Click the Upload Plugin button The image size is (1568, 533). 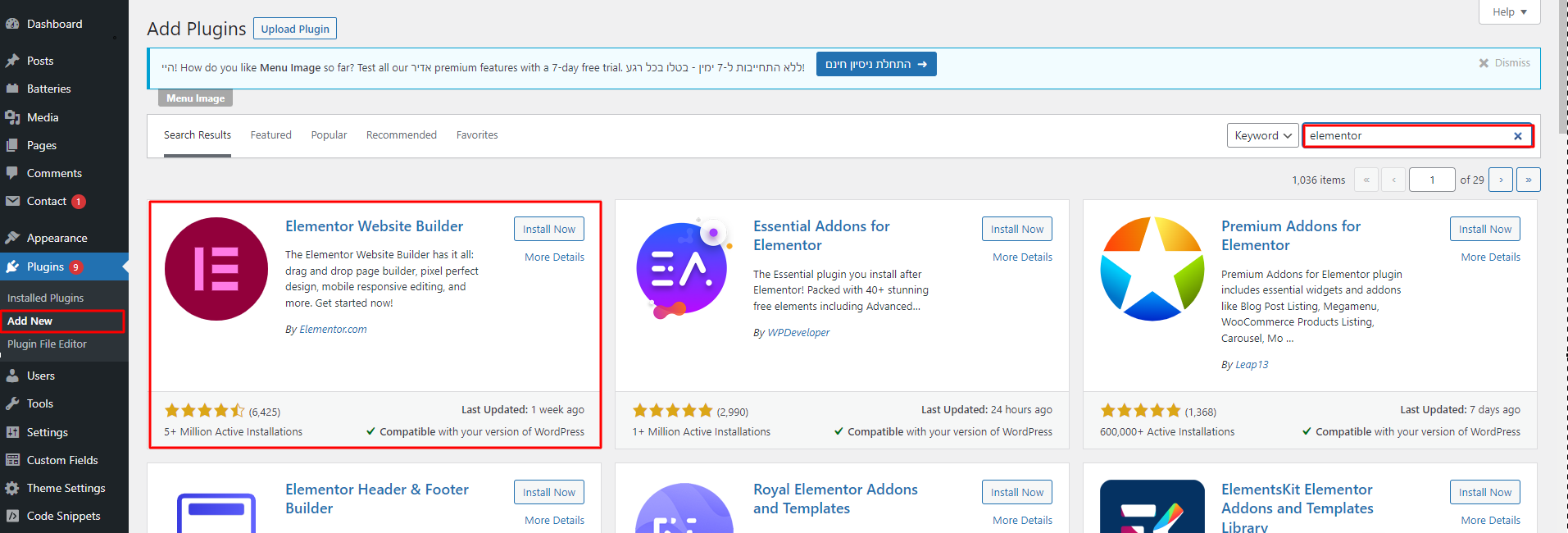[295, 29]
